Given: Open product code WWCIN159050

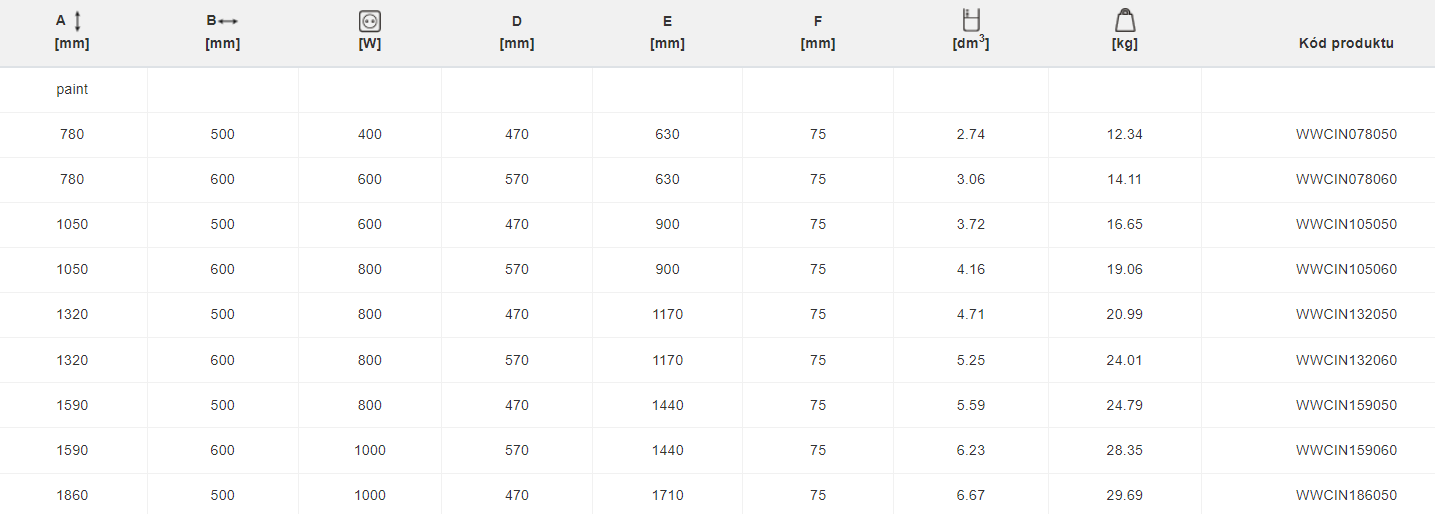Looking at the screenshot, I should click(x=1346, y=405).
